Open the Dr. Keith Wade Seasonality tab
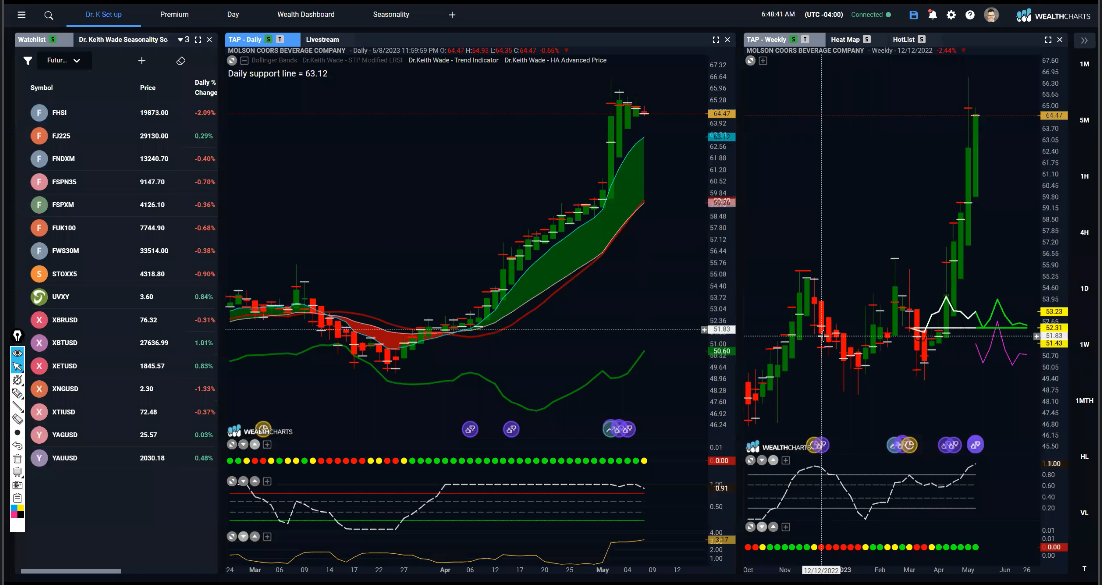 [123, 40]
